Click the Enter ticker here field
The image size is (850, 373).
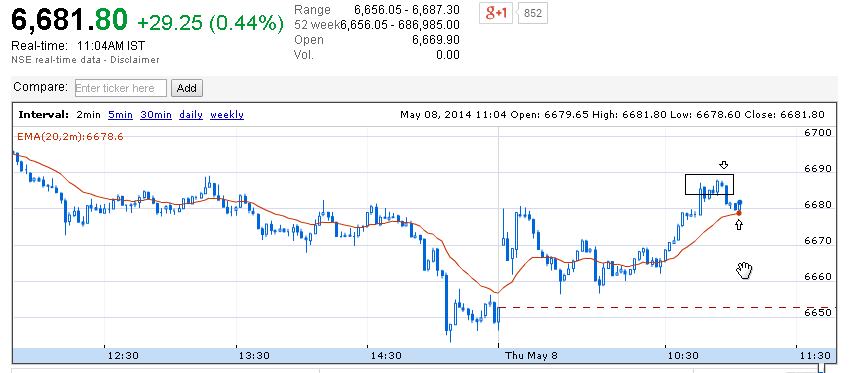coord(120,88)
